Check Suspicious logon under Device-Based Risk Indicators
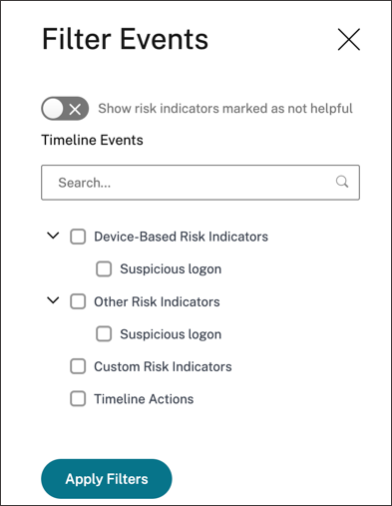This screenshot has width=392, height=506. pos(104,269)
